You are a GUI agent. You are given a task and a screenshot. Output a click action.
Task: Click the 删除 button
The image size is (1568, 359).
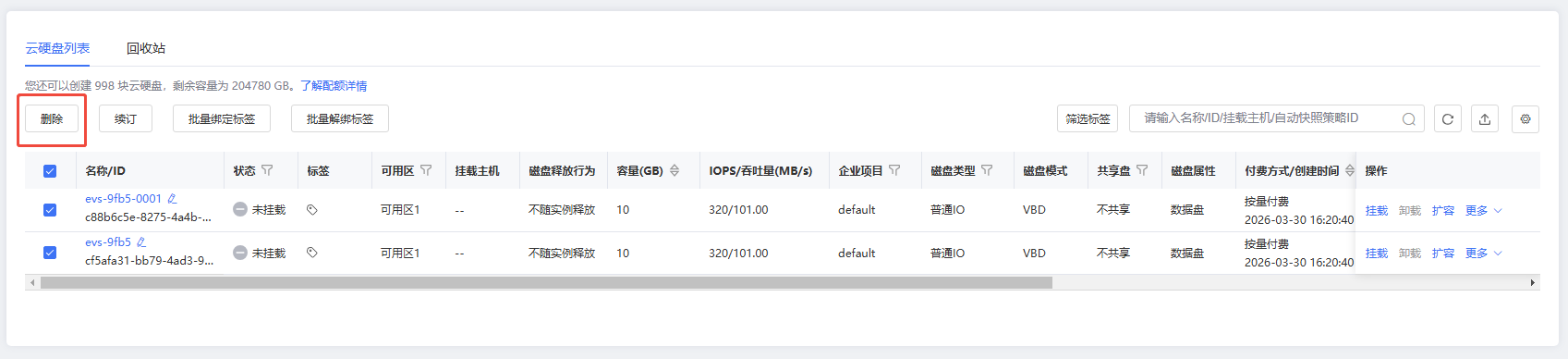click(x=52, y=118)
